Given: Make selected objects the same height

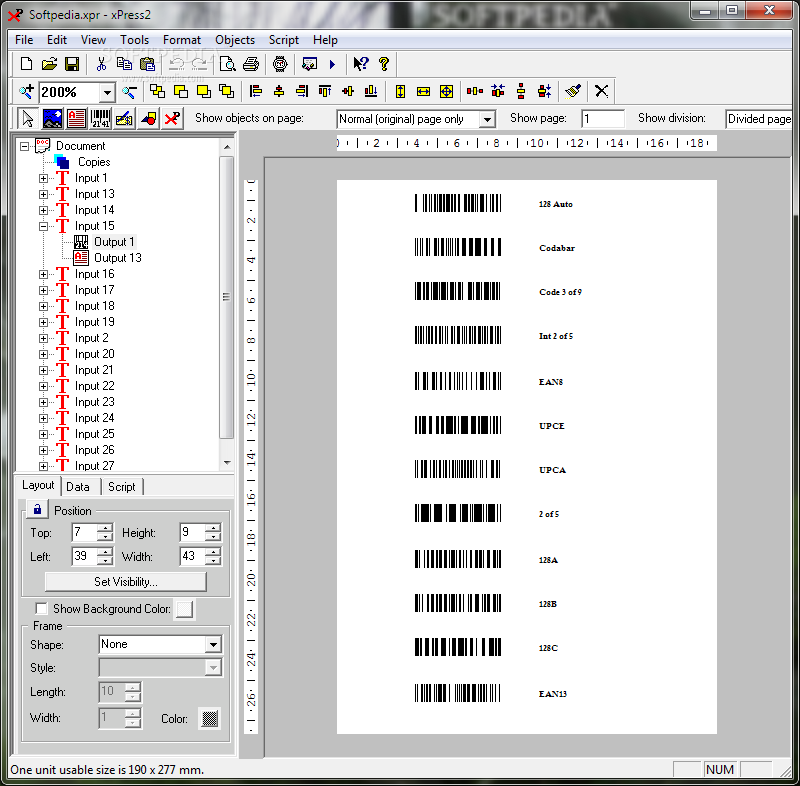Looking at the screenshot, I should click(401, 92).
